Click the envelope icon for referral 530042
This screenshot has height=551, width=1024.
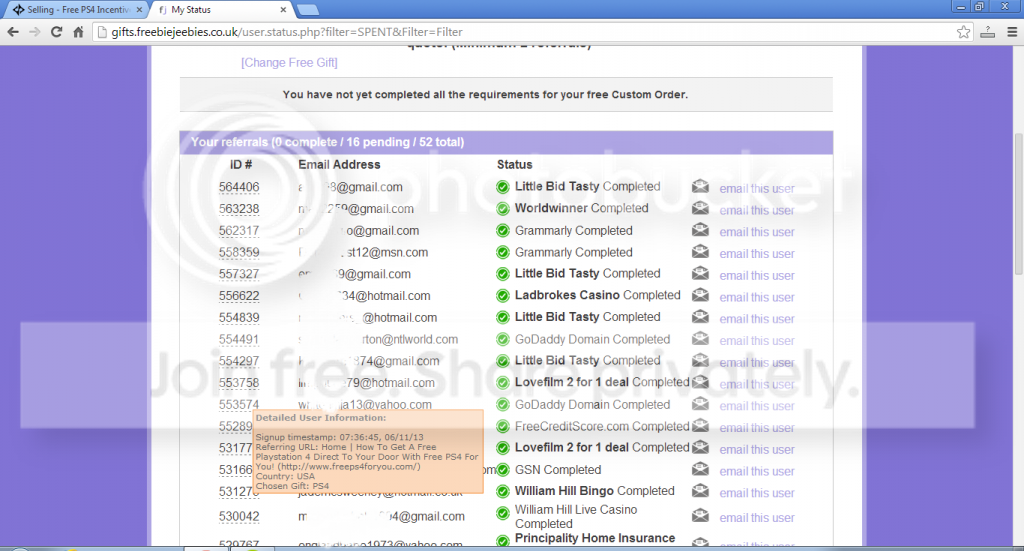(x=700, y=516)
